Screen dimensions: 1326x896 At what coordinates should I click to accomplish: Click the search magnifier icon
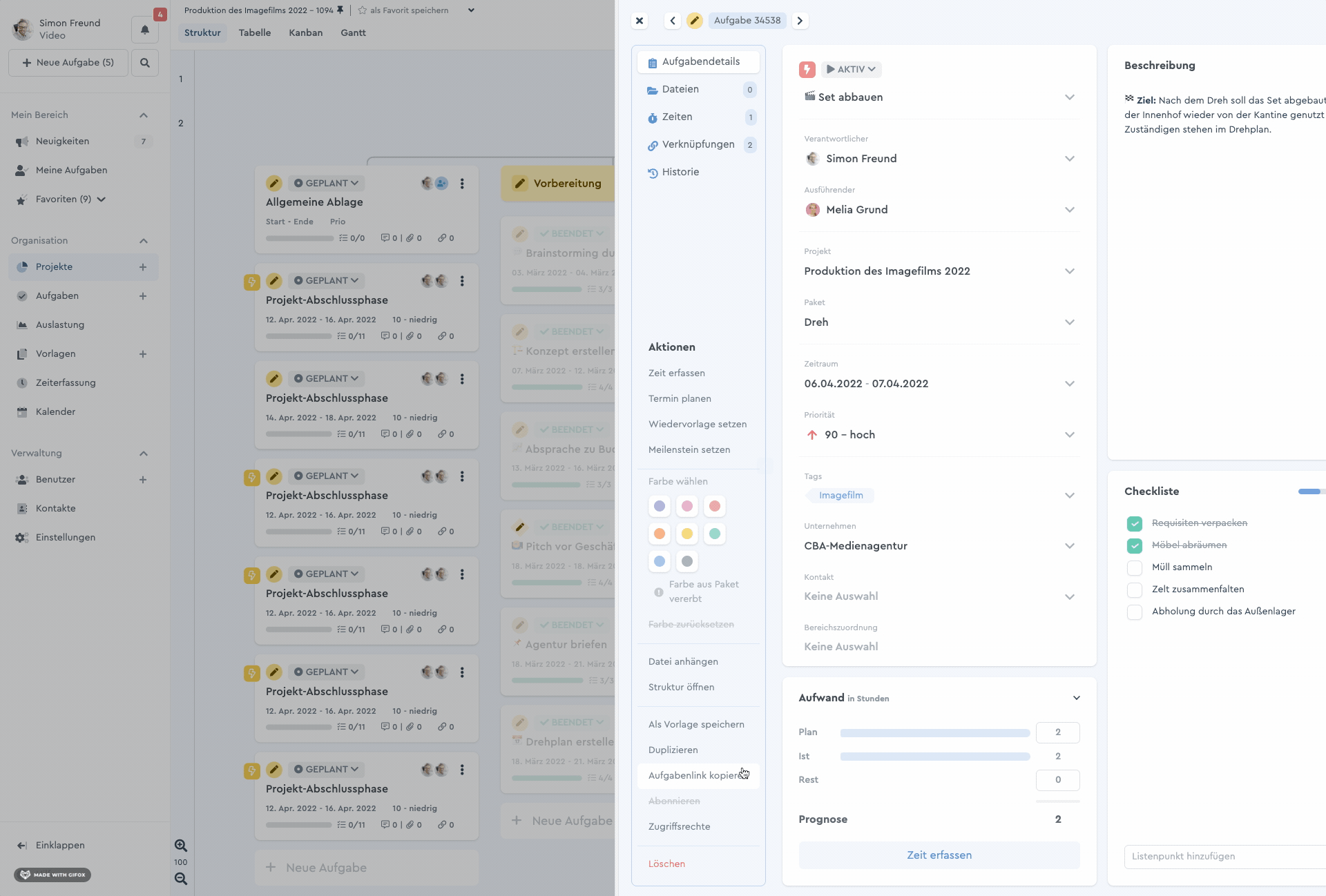coord(145,63)
